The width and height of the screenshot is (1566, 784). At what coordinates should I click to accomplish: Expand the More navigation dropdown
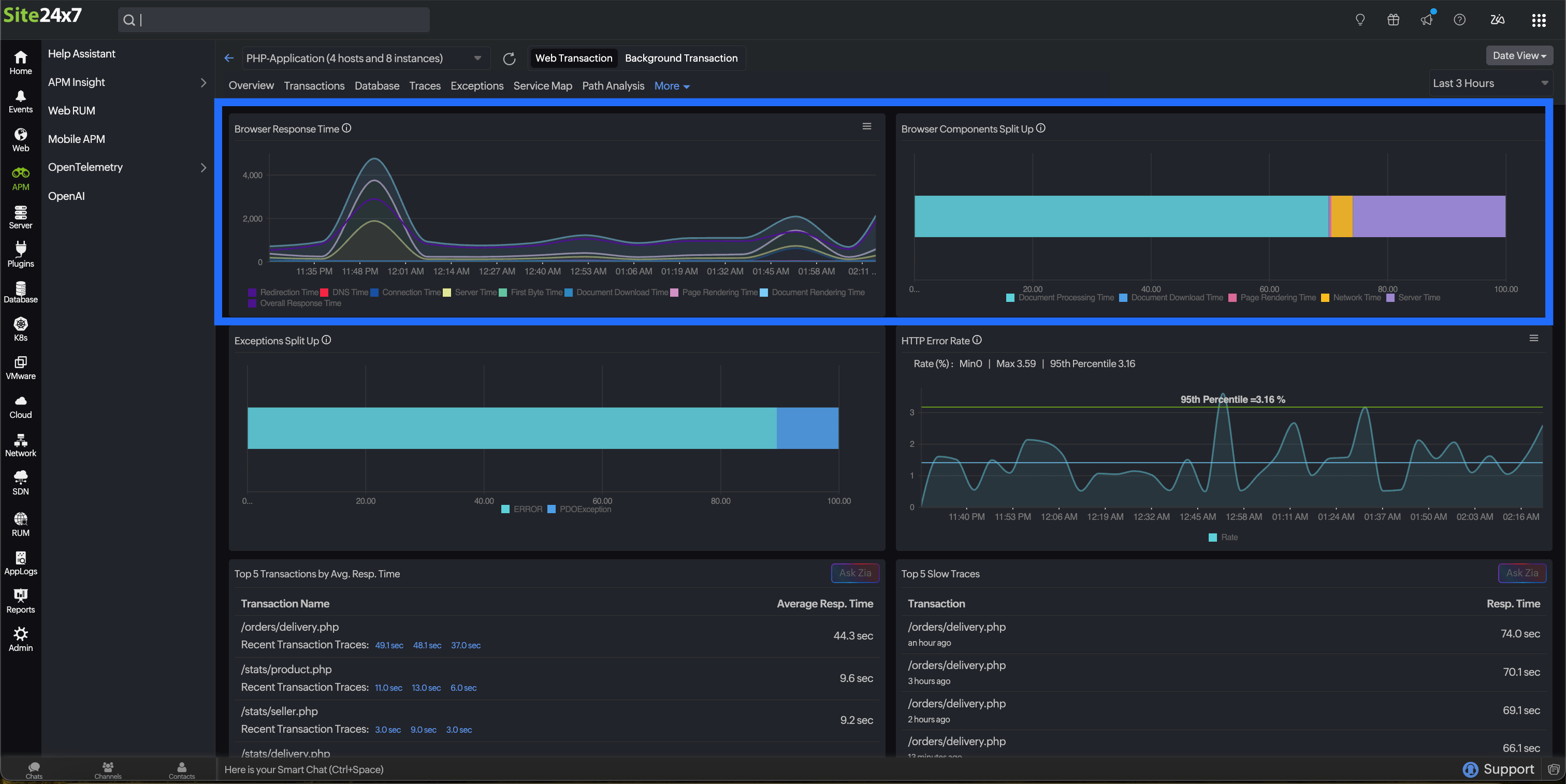[x=671, y=85]
